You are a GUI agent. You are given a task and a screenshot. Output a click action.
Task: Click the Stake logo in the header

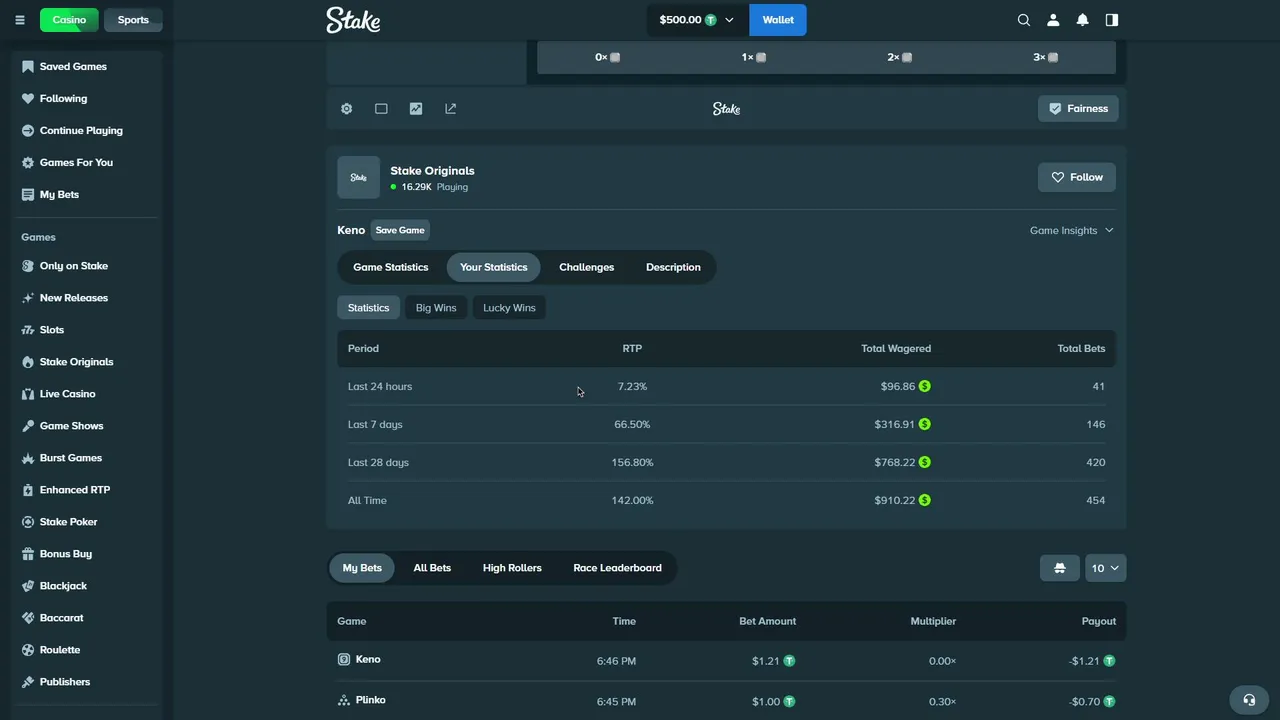(x=353, y=20)
